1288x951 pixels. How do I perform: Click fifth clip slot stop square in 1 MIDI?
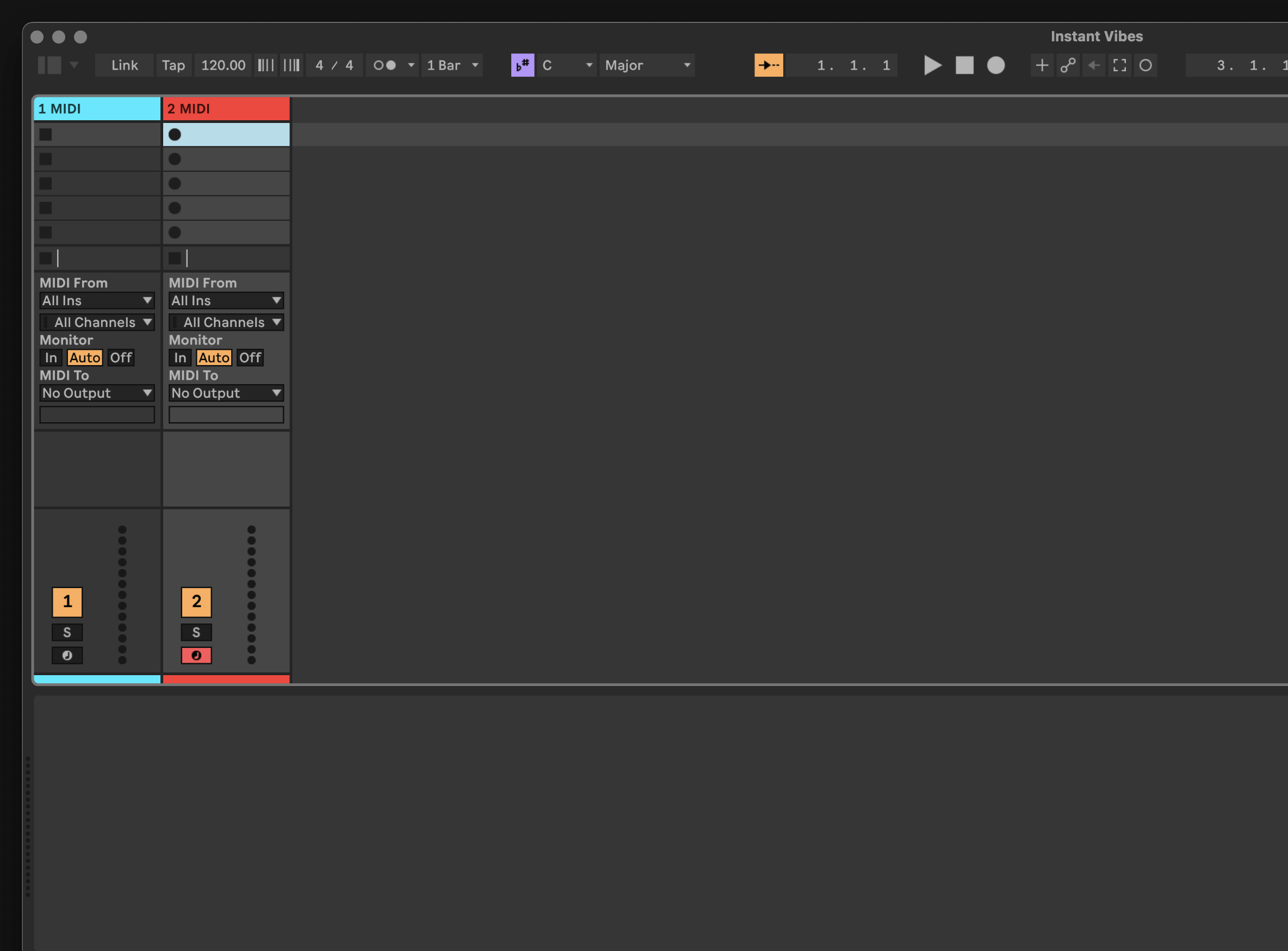tap(46, 232)
